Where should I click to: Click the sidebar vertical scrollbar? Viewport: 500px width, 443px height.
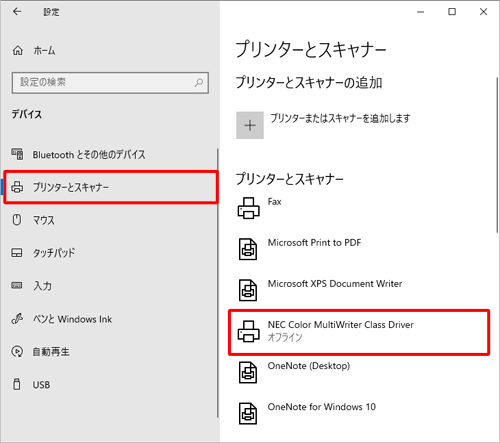point(218,283)
